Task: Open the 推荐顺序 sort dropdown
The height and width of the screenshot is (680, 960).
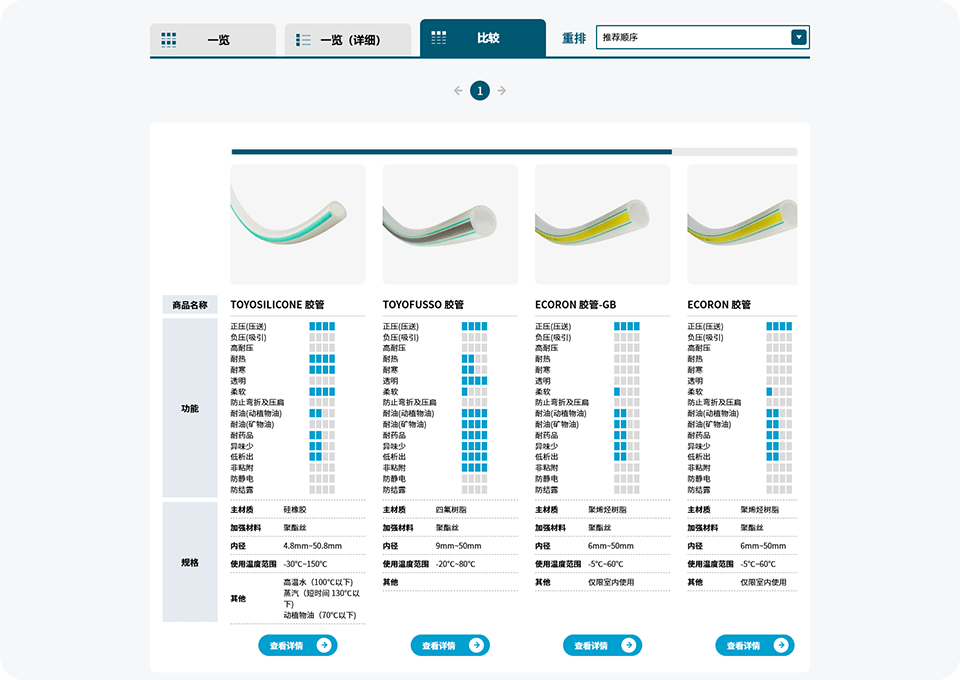Action: 703,37
